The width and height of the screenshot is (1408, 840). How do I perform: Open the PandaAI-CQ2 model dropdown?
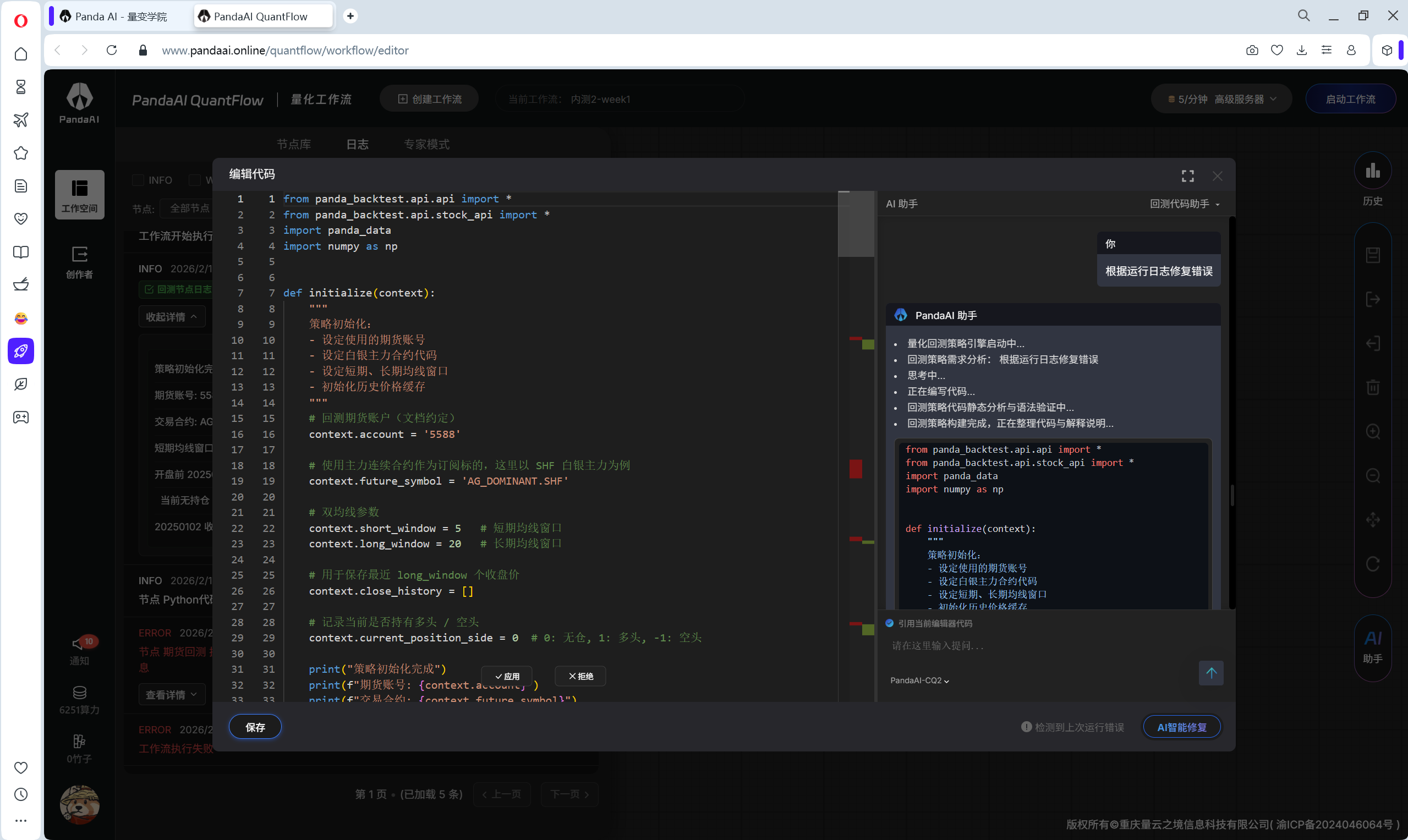(919, 680)
